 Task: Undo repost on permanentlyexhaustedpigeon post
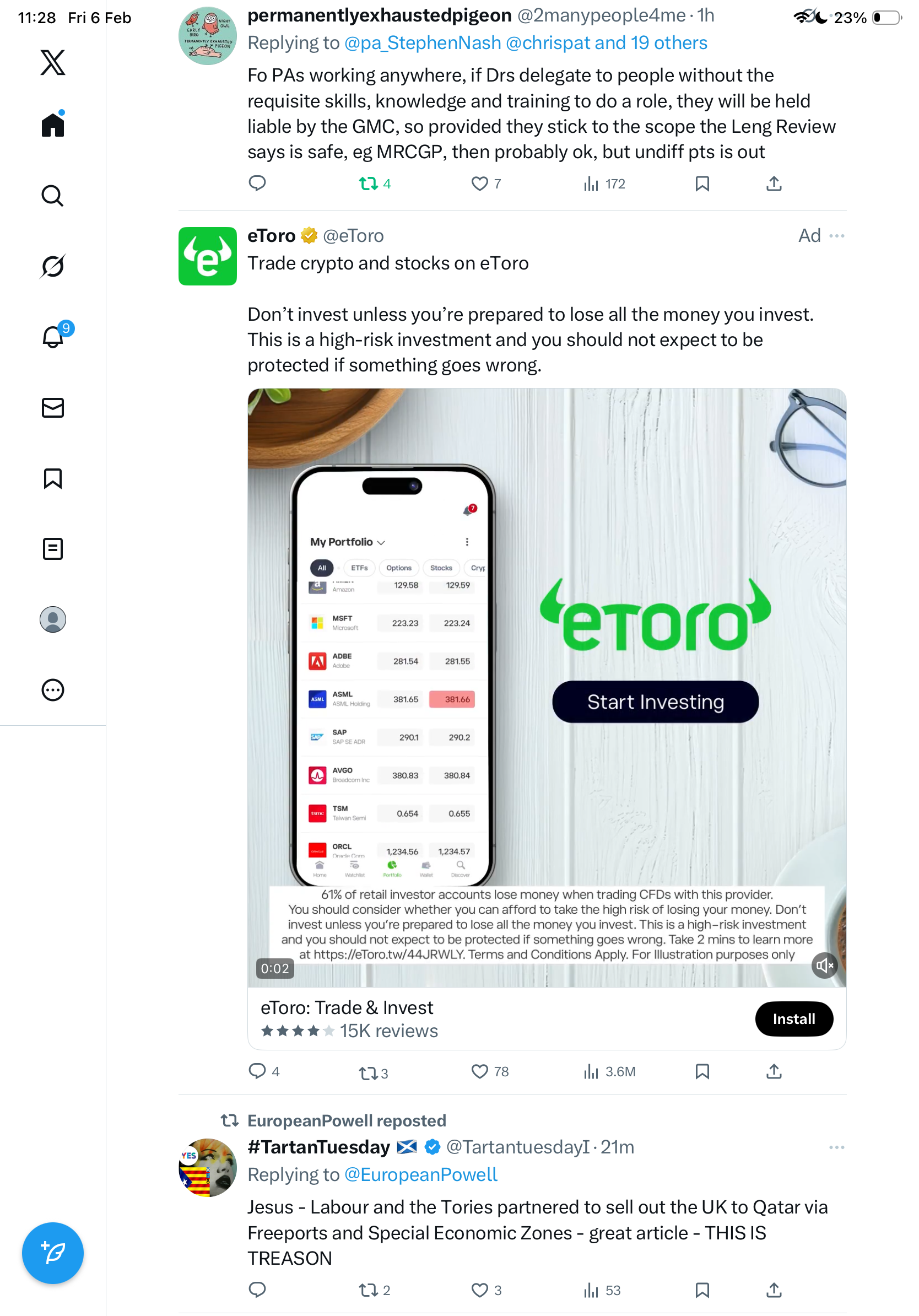point(368,184)
